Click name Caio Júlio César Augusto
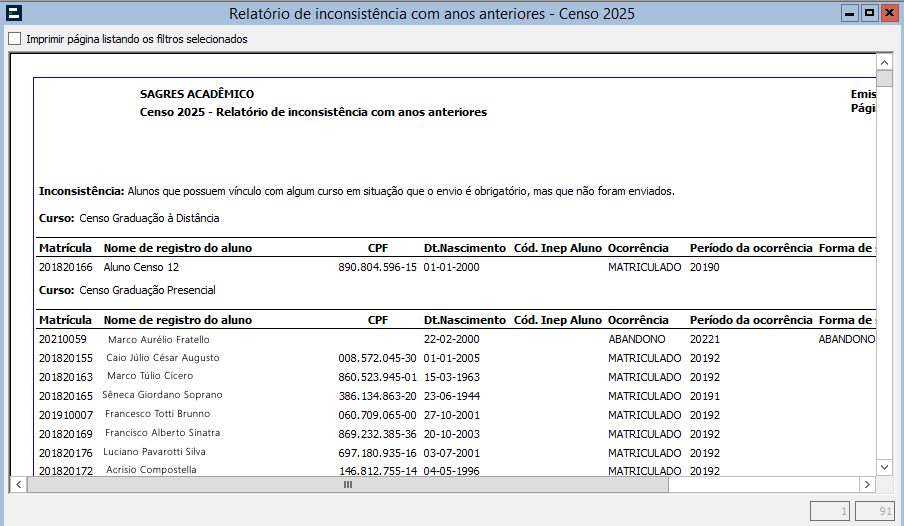 [163, 358]
